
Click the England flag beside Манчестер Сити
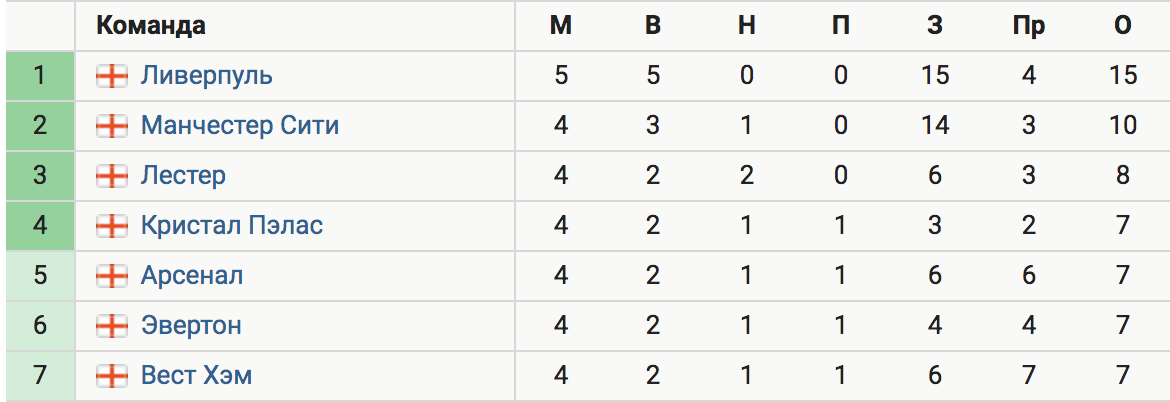tap(112, 126)
